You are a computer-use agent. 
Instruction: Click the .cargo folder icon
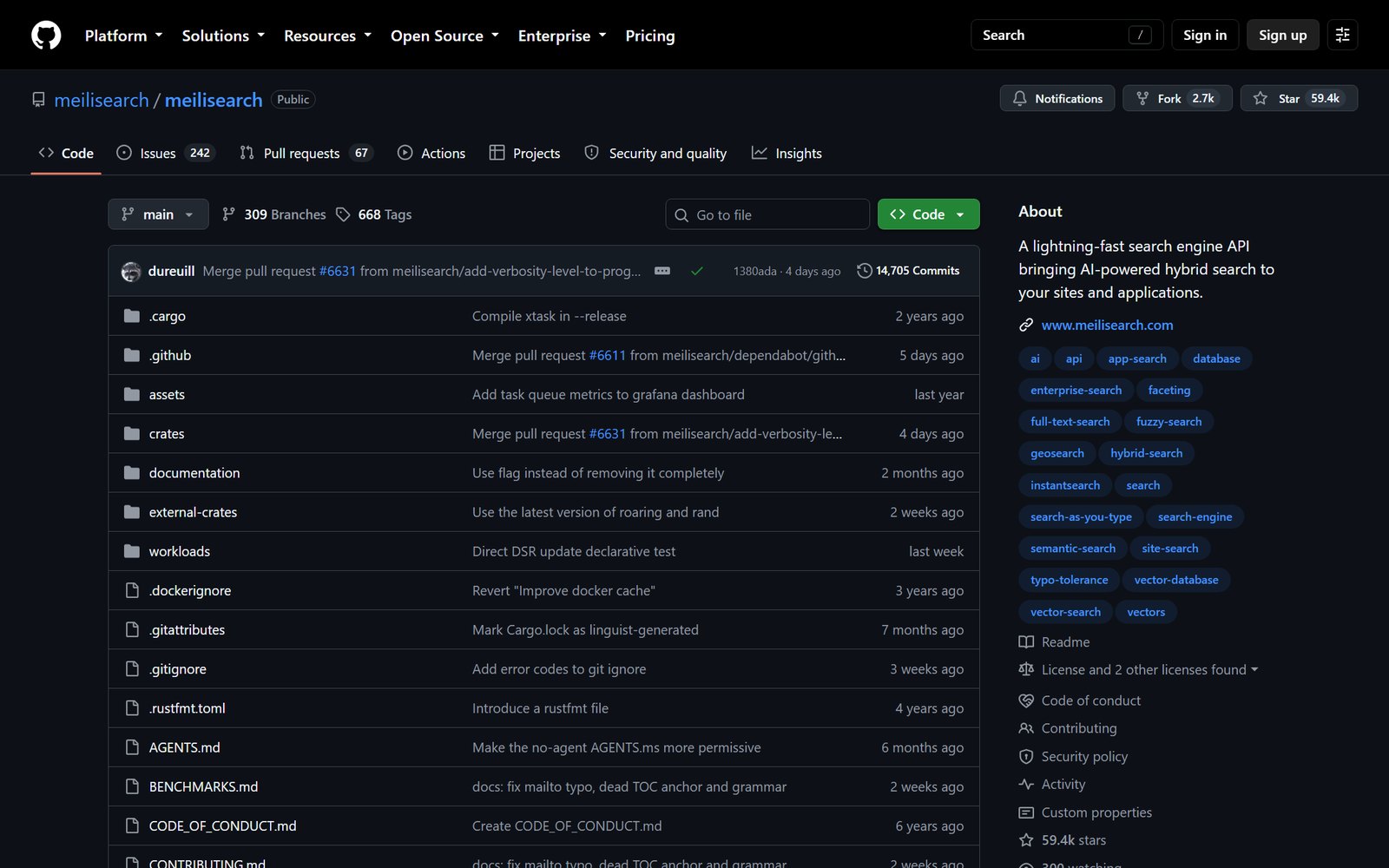132,316
